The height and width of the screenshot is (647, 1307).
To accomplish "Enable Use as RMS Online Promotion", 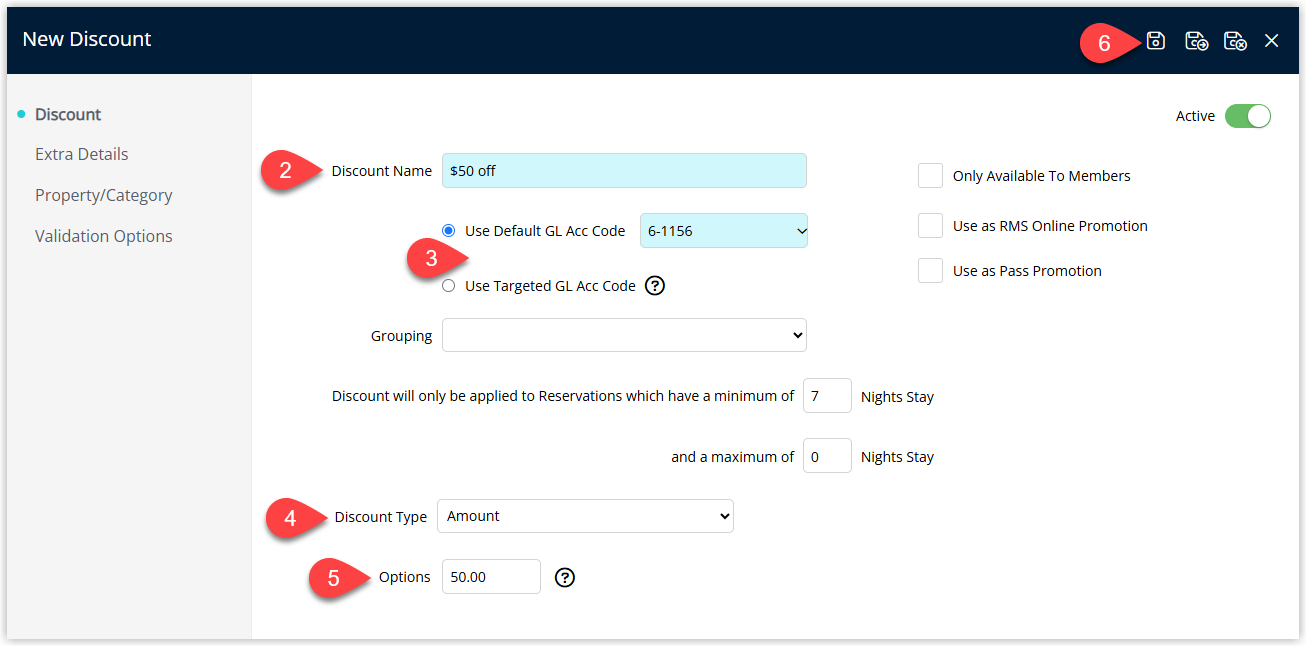I will 931,226.
